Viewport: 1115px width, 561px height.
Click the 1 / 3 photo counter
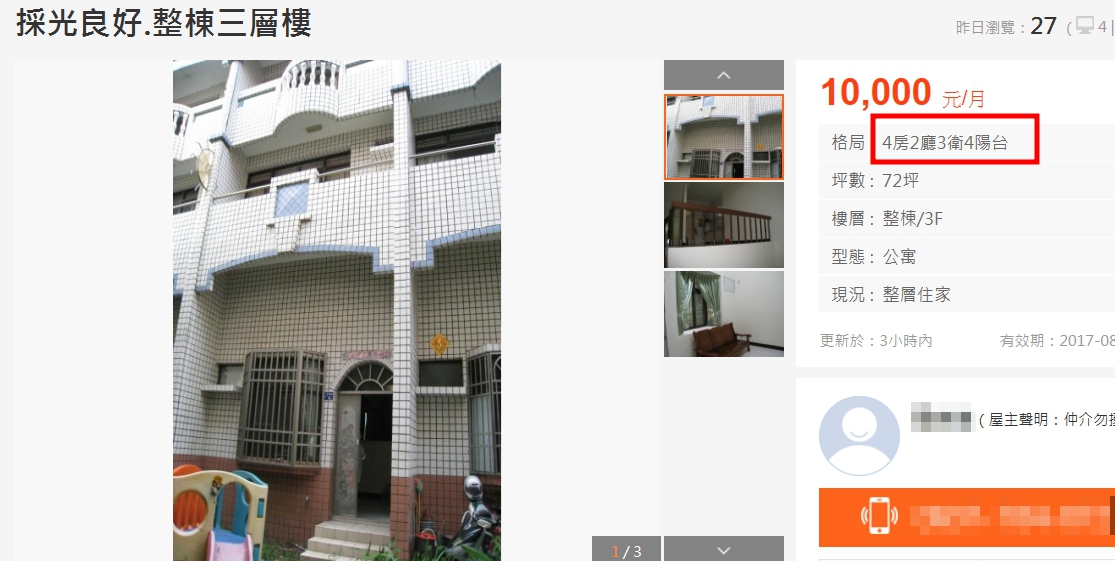click(626, 551)
